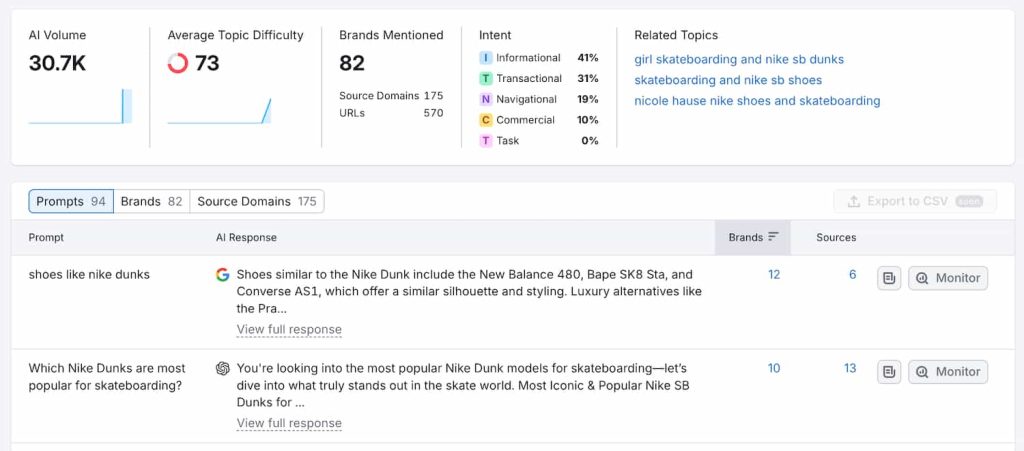Click the AI Response column header
This screenshot has width=1024, height=451.
(x=246, y=238)
